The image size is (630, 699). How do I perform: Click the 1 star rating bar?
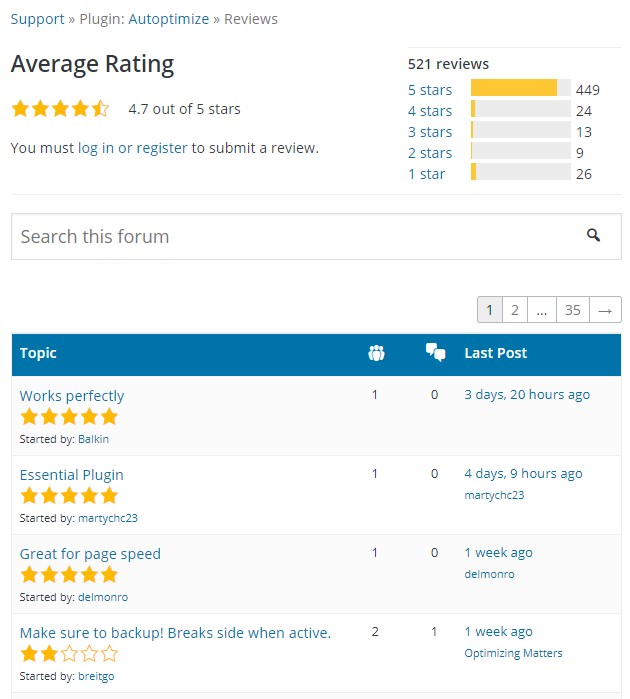pos(521,172)
